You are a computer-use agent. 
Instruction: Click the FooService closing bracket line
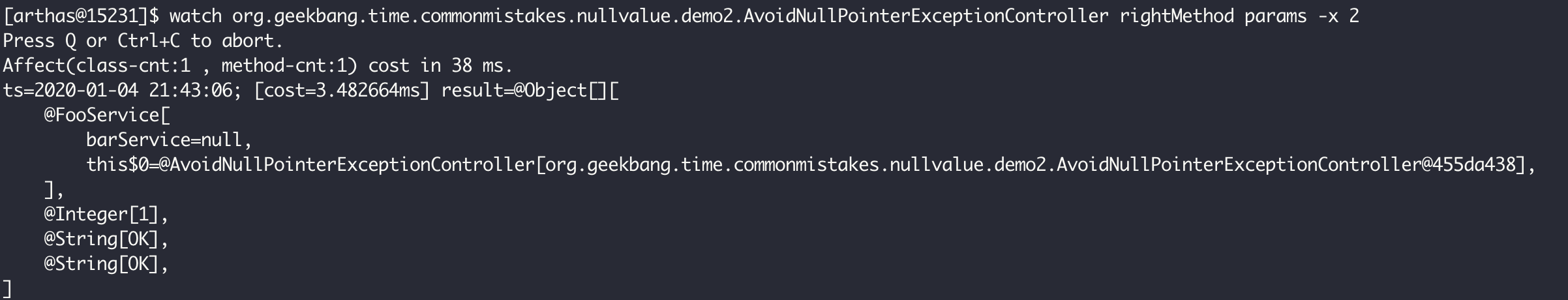[x=53, y=190]
